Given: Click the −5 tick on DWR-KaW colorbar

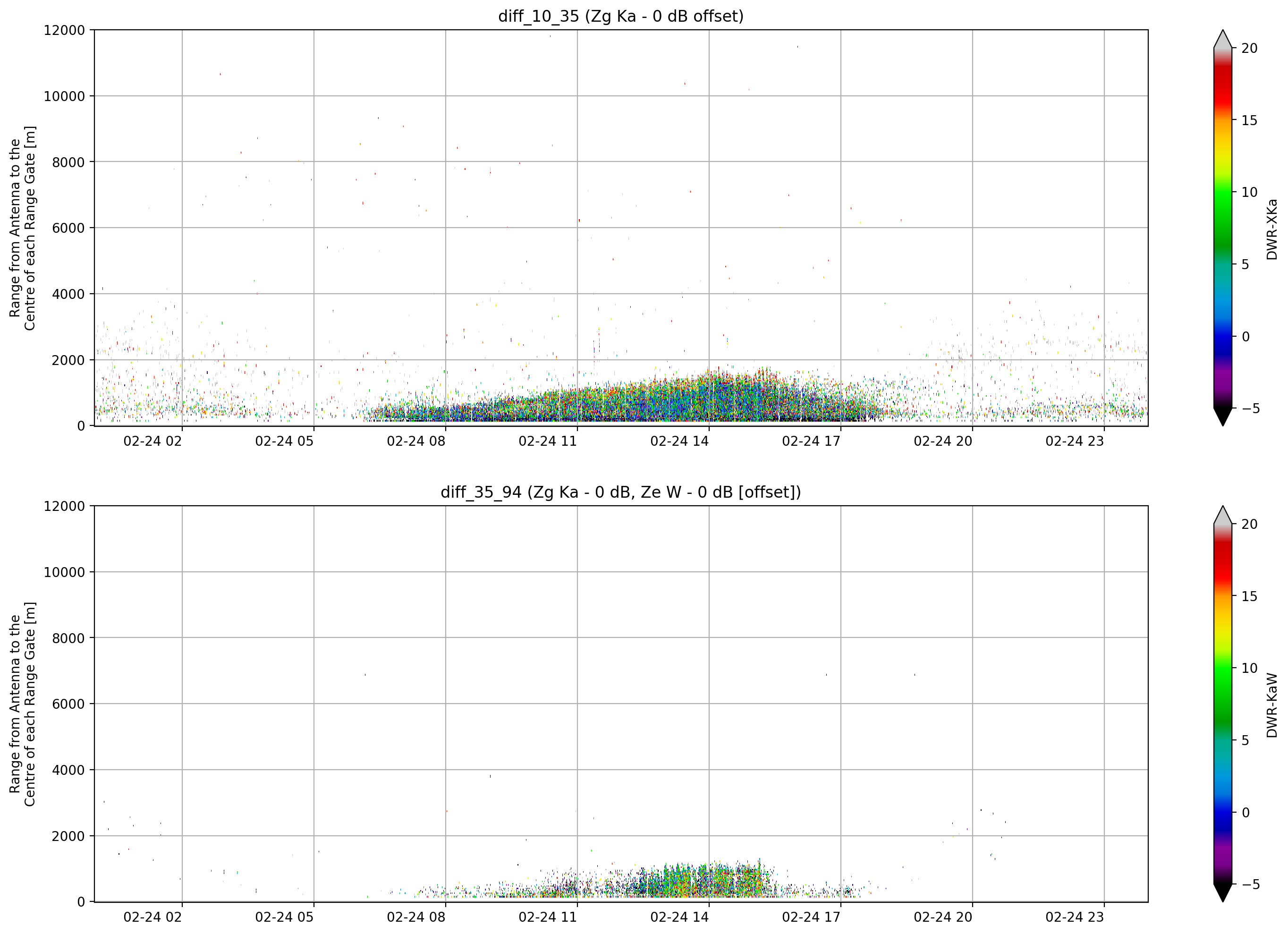Looking at the screenshot, I should click(1250, 884).
